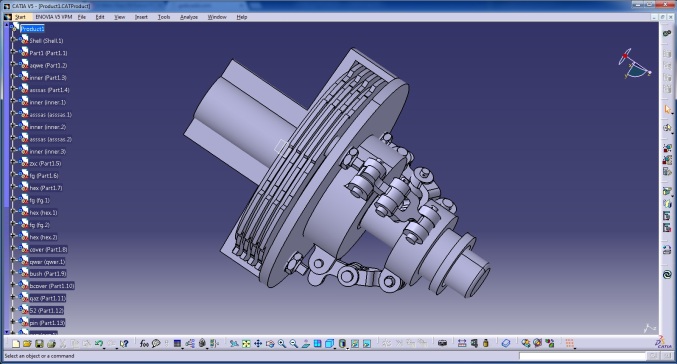Click the Zoom In magnifier icon
The width and height of the screenshot is (677, 364).
(282, 344)
